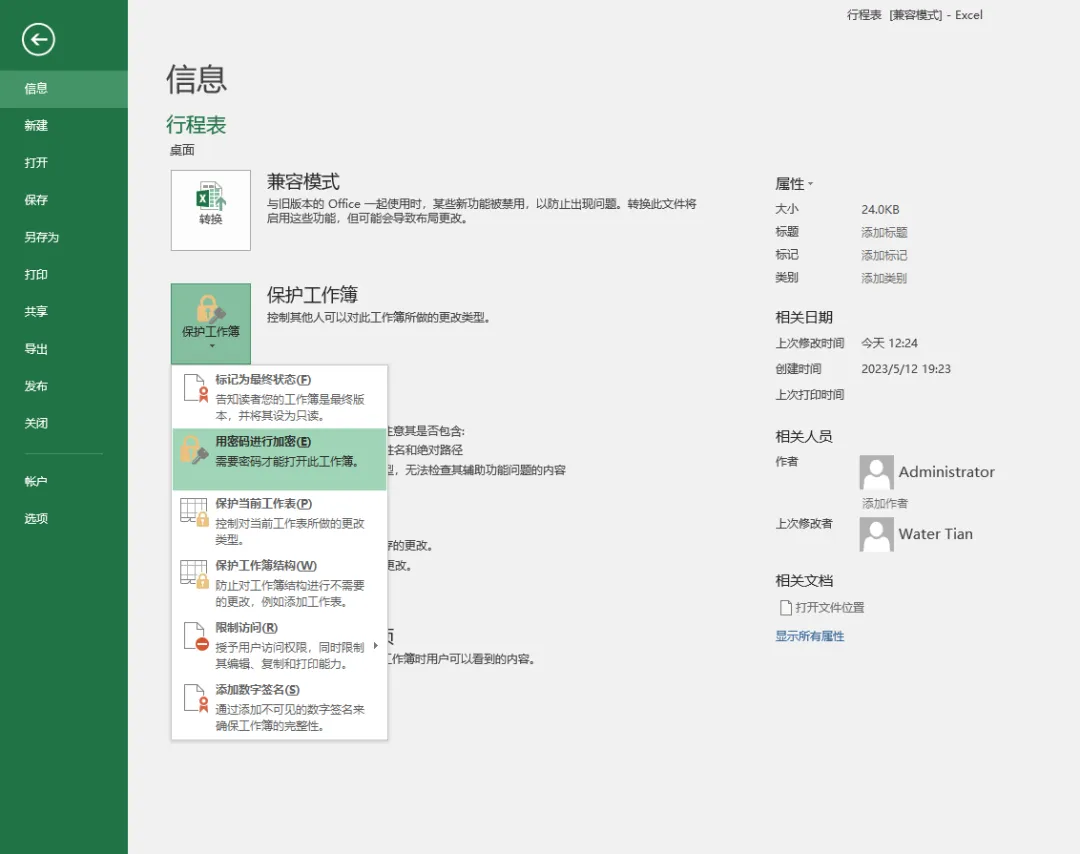Click 发布 in the sidebar
Screen dimensions: 1080x854
click(x=63, y=386)
